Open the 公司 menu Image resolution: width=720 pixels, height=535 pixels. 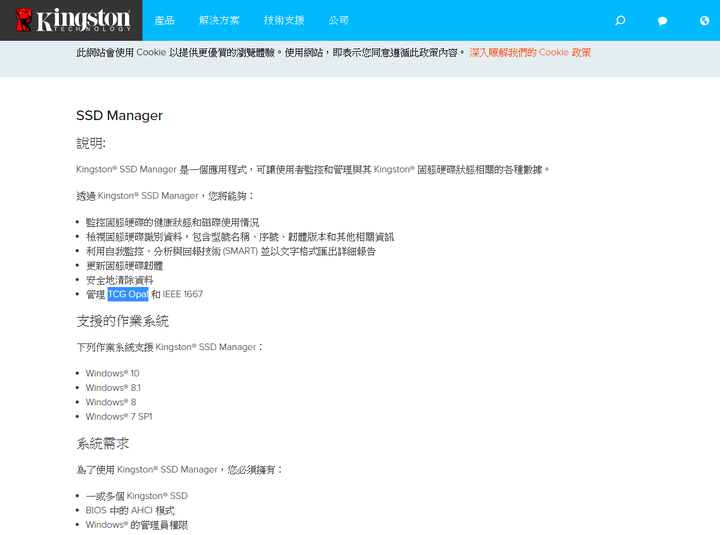pos(338,20)
